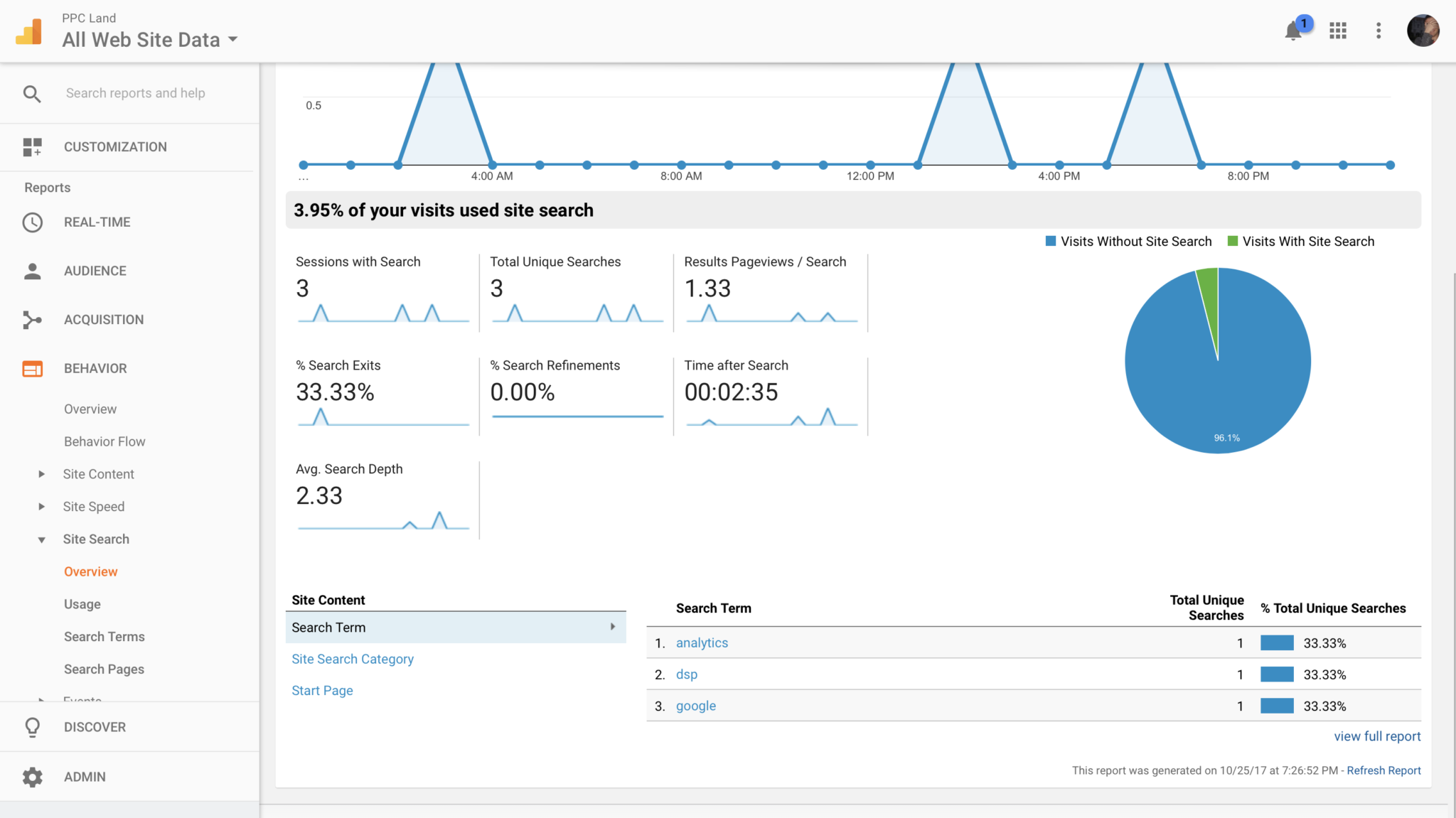
Task: Click the Acquisition arrows icon
Action: (x=32, y=320)
